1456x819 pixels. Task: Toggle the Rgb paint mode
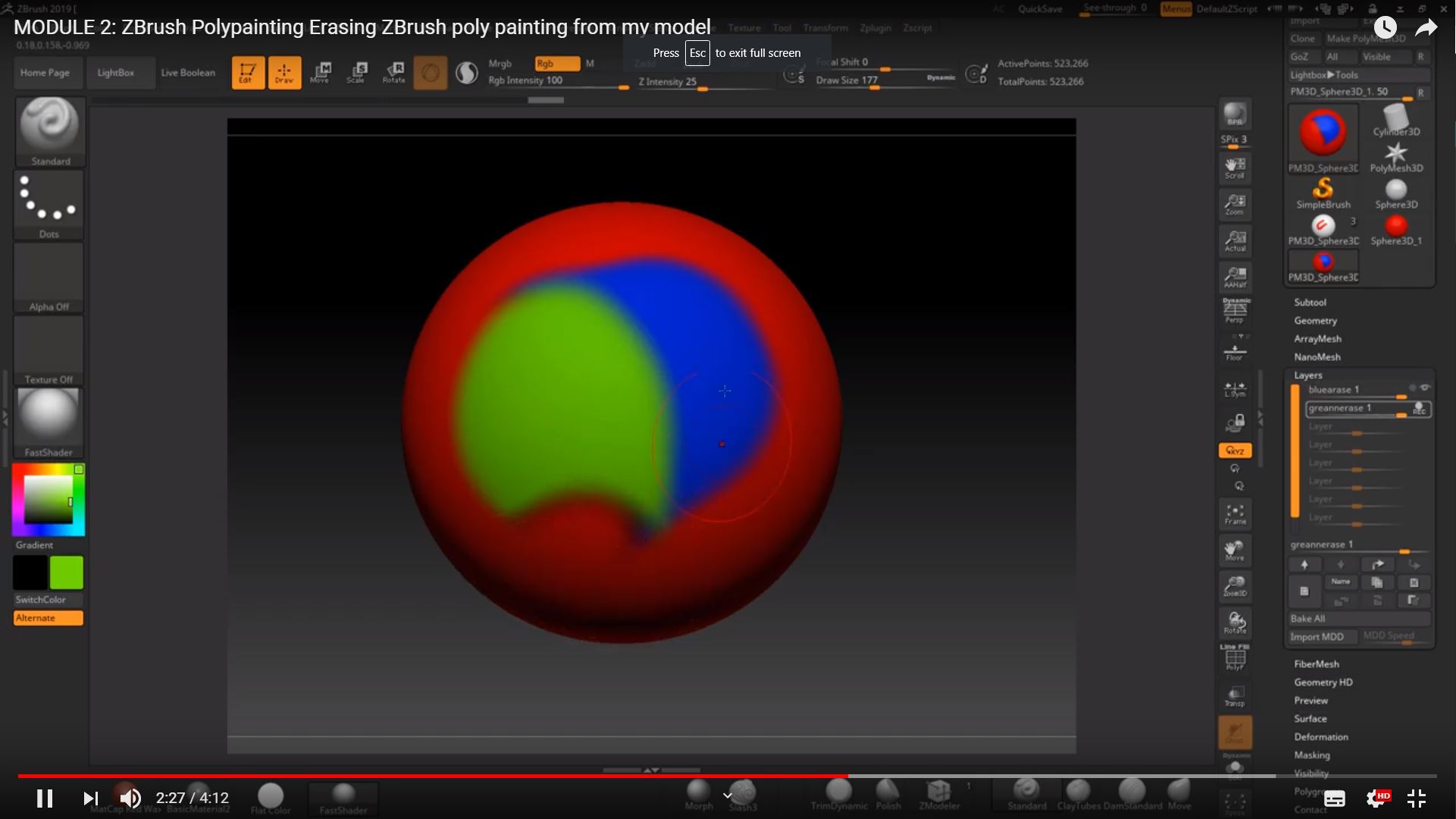pos(557,64)
